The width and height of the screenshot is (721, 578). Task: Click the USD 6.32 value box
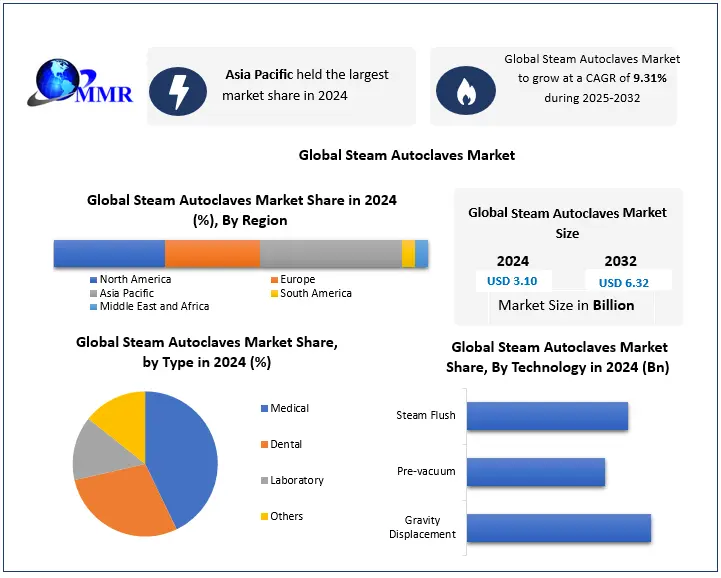(623, 282)
